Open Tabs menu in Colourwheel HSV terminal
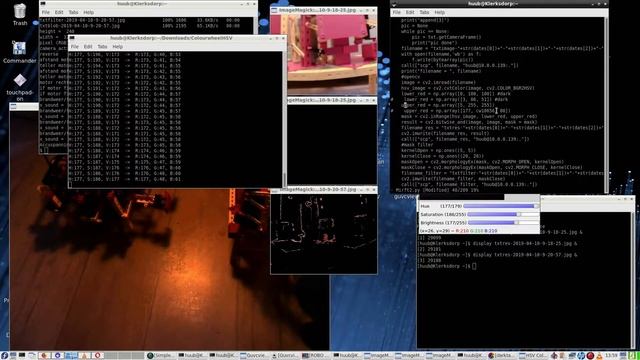Screen dimensions: 640x360 [x=102, y=47]
